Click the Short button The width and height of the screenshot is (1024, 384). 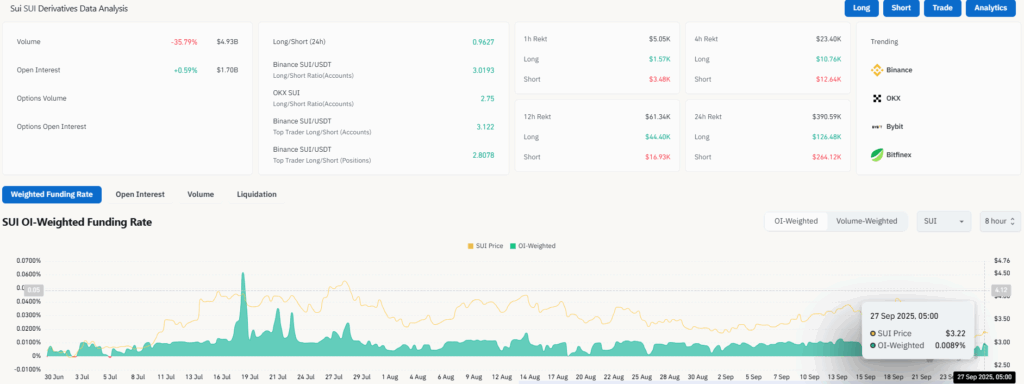901,8
